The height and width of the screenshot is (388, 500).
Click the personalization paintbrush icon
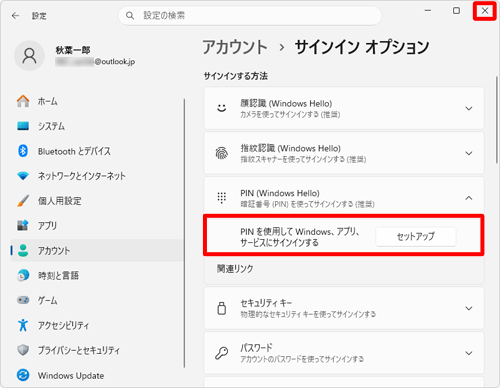coord(23,201)
